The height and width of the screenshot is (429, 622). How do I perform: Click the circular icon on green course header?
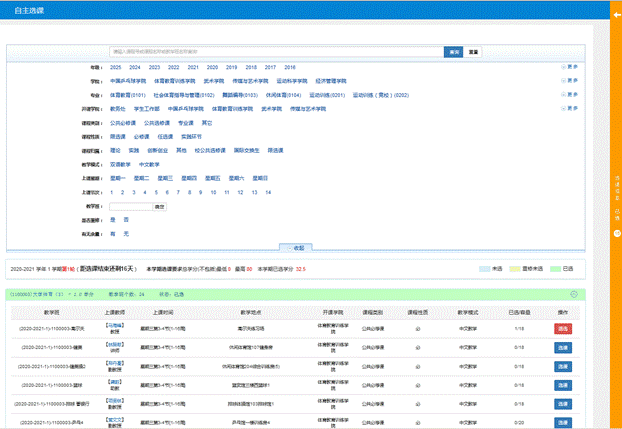point(573,295)
